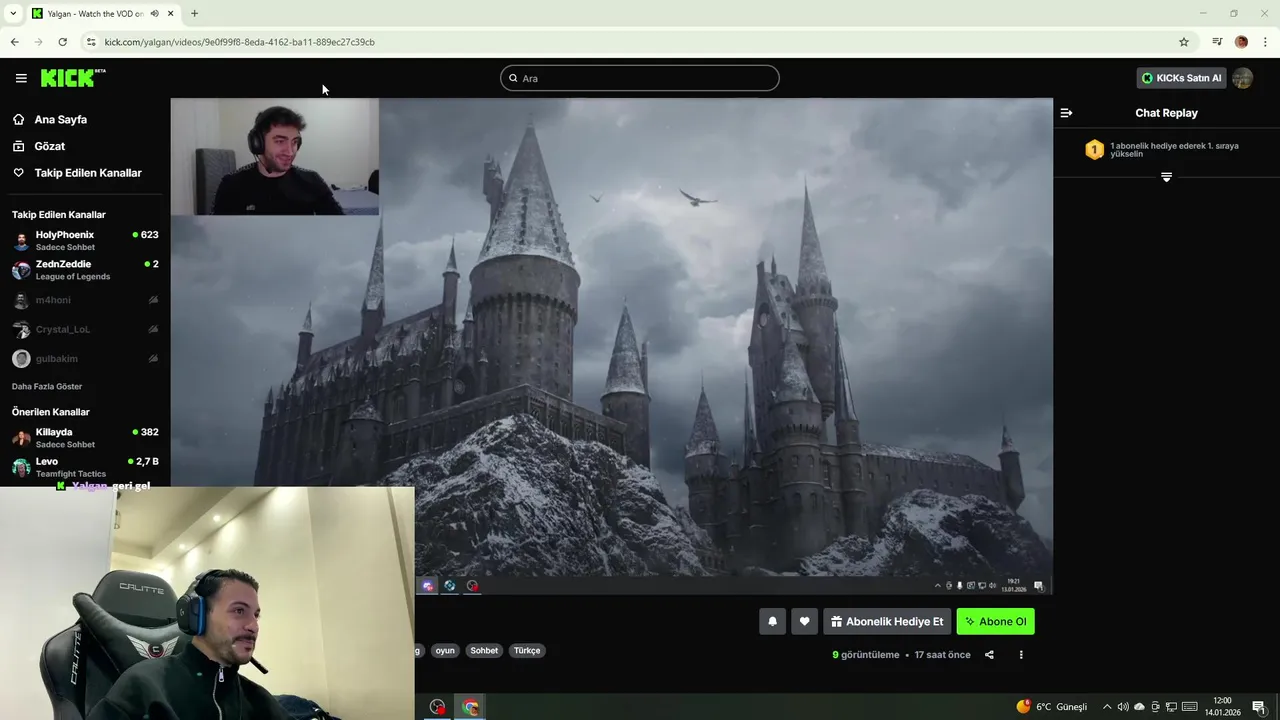
Task: Go forward with the browser forward arrow
Action: click(38, 42)
